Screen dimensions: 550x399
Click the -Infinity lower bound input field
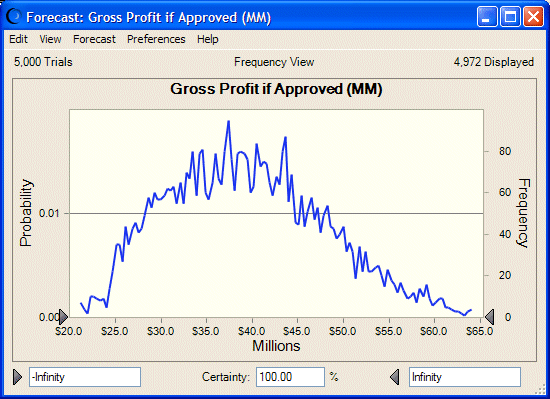point(85,377)
